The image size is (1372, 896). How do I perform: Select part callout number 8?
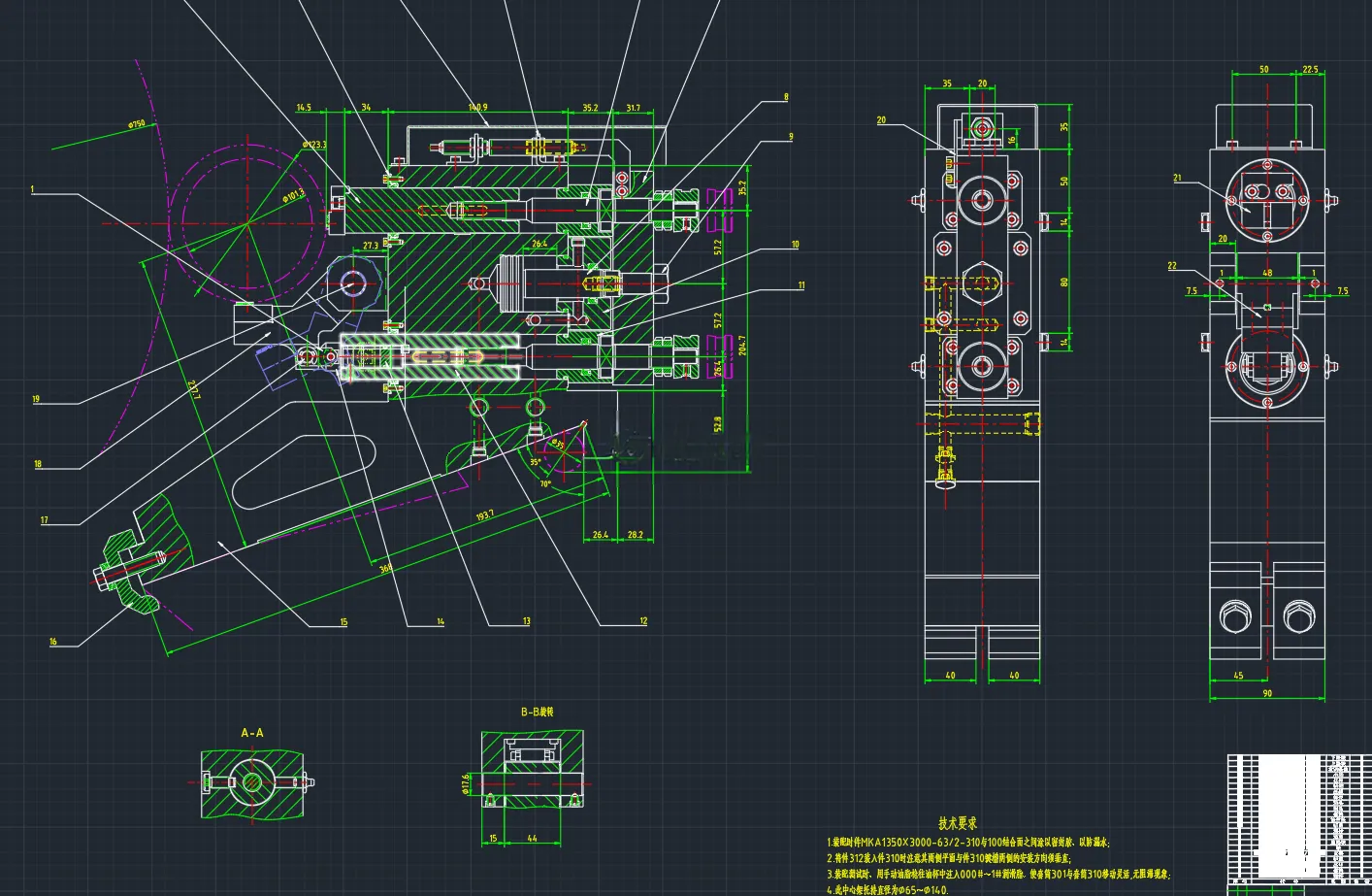tap(786, 97)
